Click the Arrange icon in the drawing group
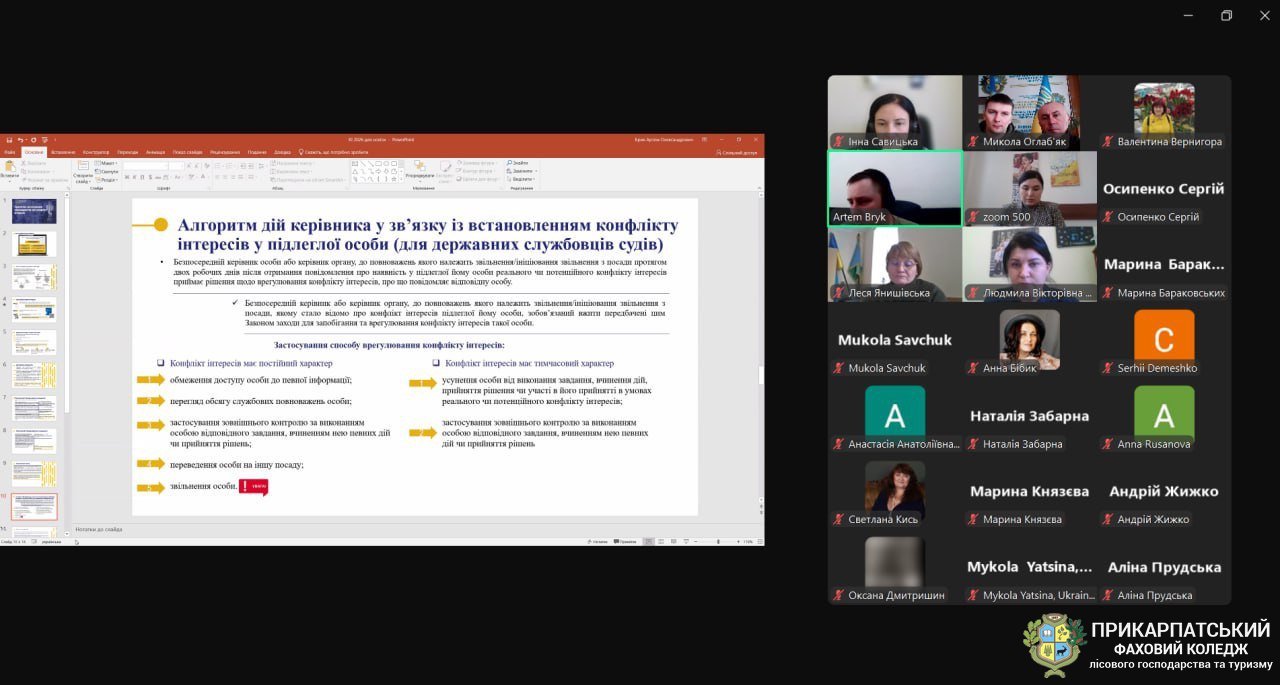The height and width of the screenshot is (685, 1280). click(x=420, y=168)
